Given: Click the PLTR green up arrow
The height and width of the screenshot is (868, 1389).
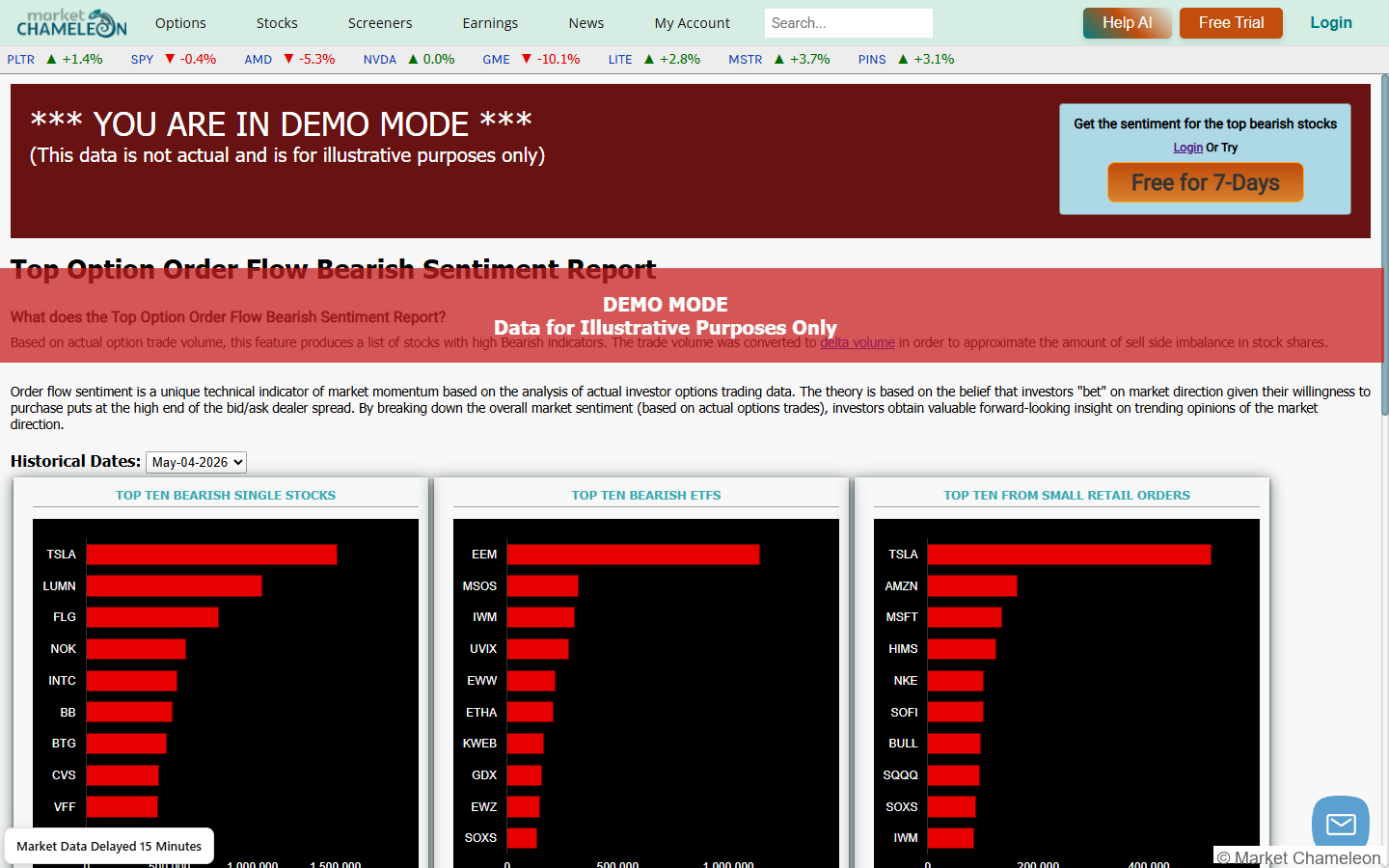Looking at the screenshot, I should coord(51,59).
